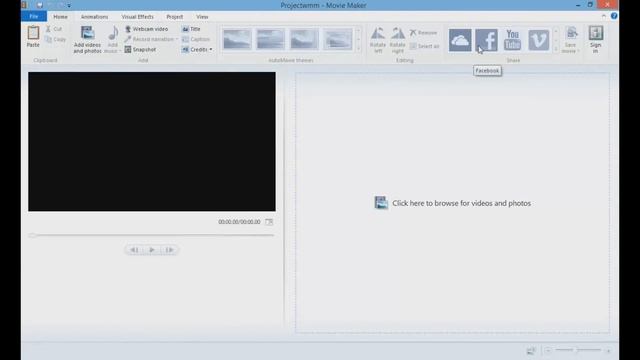This screenshot has height=360, width=640.
Task: Click the Remove button
Action: pos(423,32)
